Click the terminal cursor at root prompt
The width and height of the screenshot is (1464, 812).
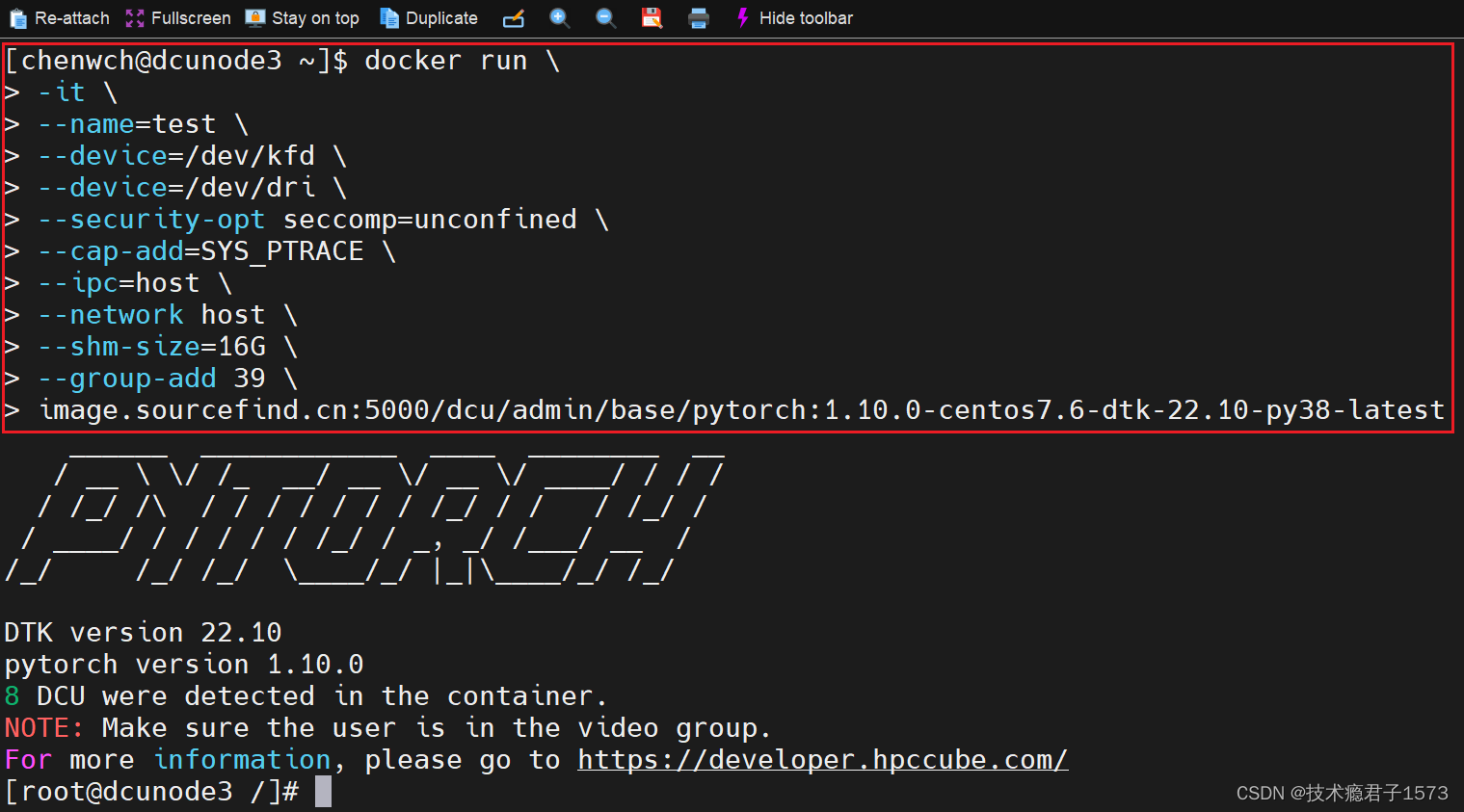point(323,792)
